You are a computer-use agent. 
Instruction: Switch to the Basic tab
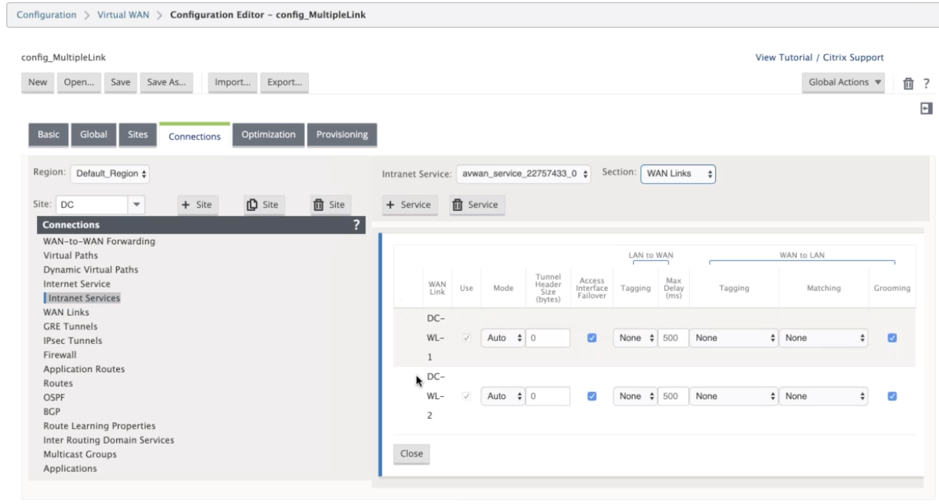point(49,135)
